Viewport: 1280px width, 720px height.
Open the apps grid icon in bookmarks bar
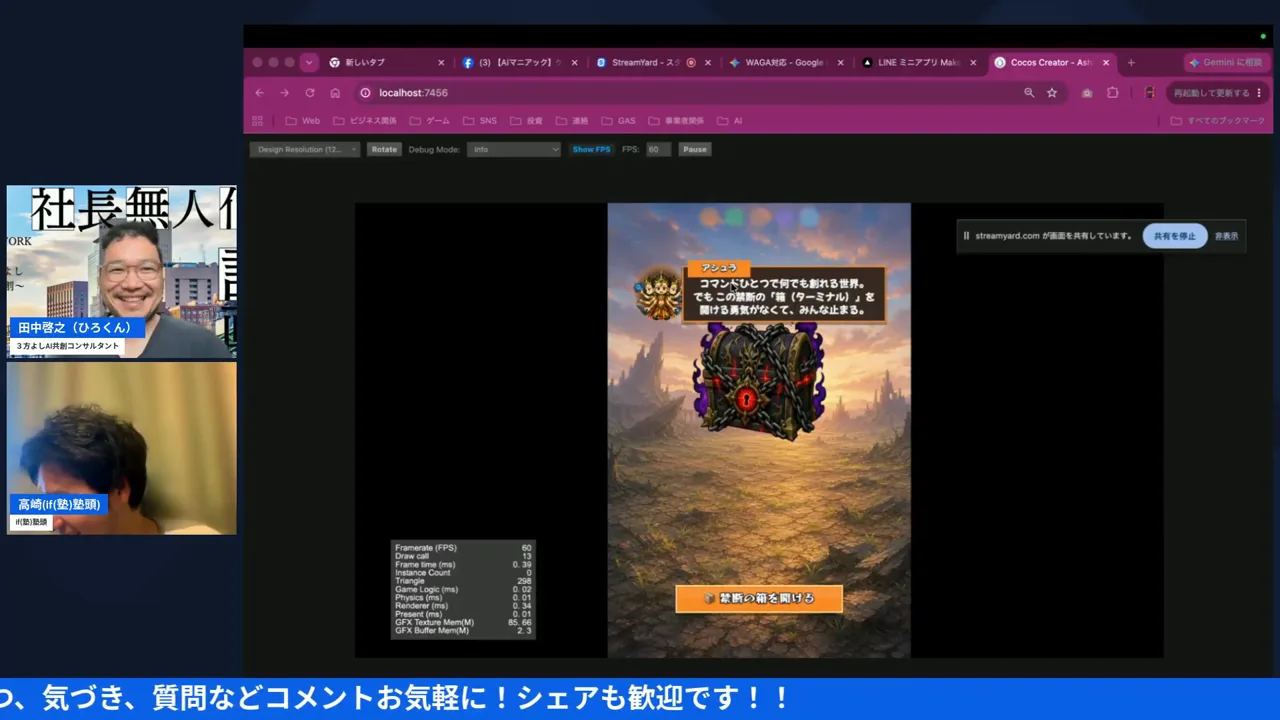tap(257, 121)
